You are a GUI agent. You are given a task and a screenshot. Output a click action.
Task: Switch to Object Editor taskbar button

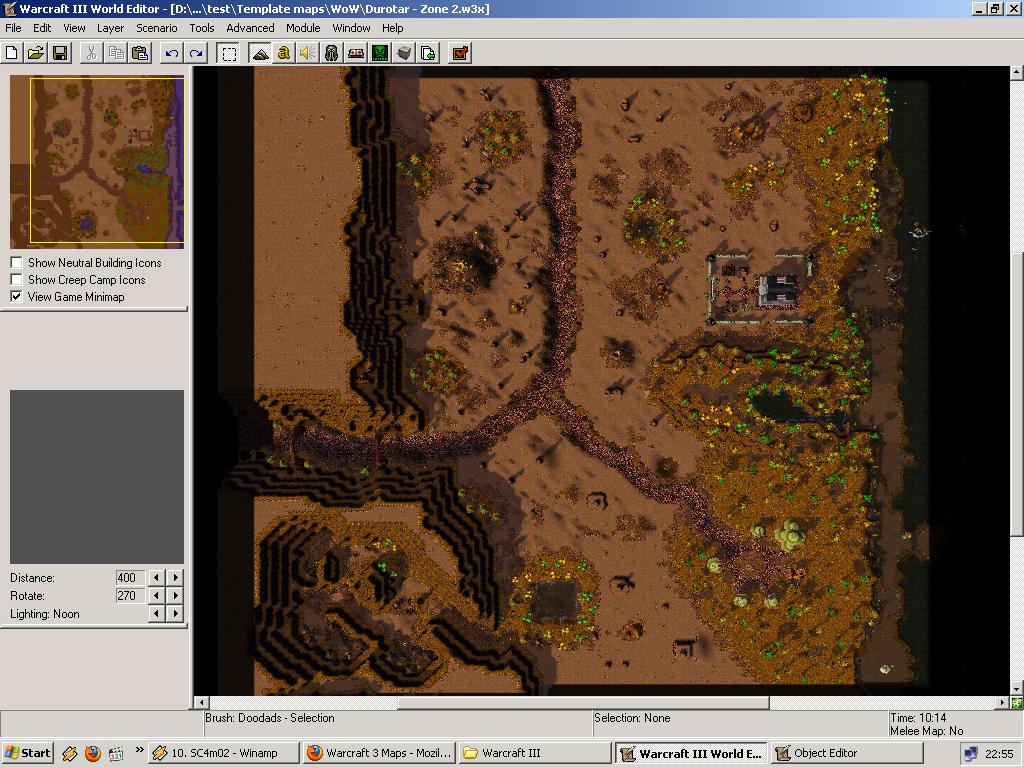pos(846,753)
